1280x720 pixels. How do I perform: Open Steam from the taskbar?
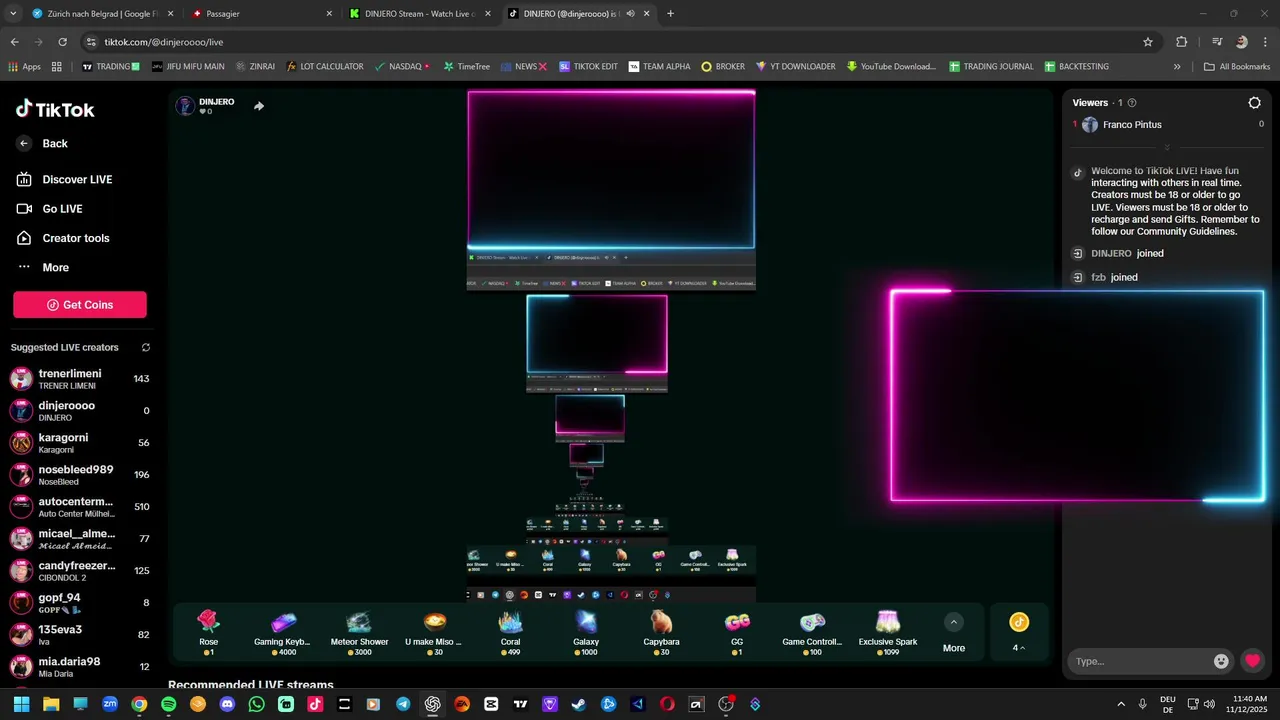tap(579, 704)
